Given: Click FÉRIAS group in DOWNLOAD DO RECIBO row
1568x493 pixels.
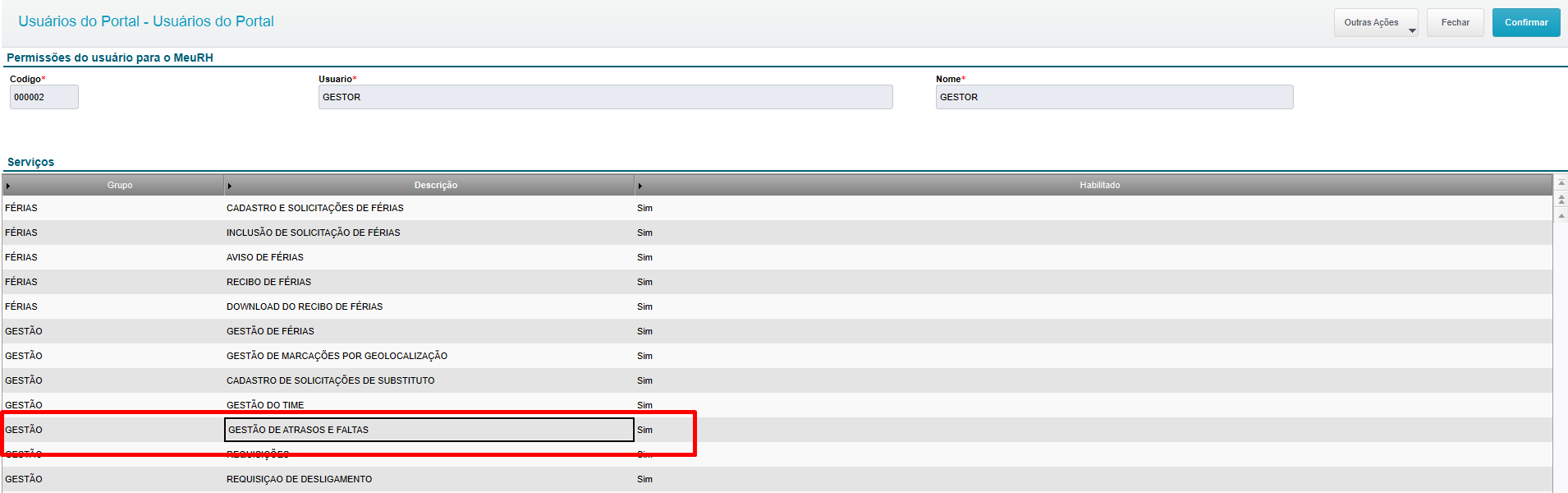Looking at the screenshot, I should coord(21,306).
